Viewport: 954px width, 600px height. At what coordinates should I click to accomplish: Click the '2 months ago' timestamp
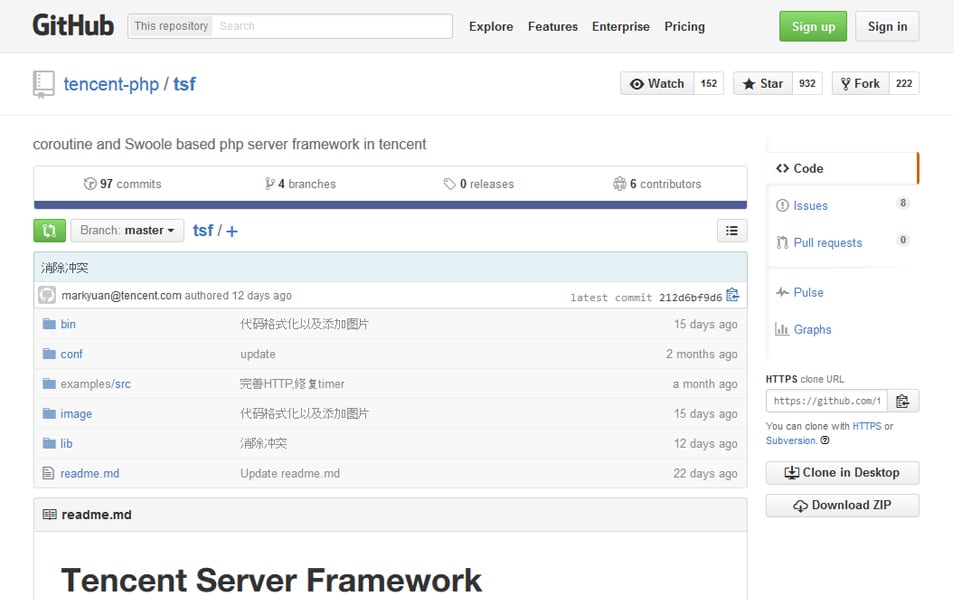point(702,354)
